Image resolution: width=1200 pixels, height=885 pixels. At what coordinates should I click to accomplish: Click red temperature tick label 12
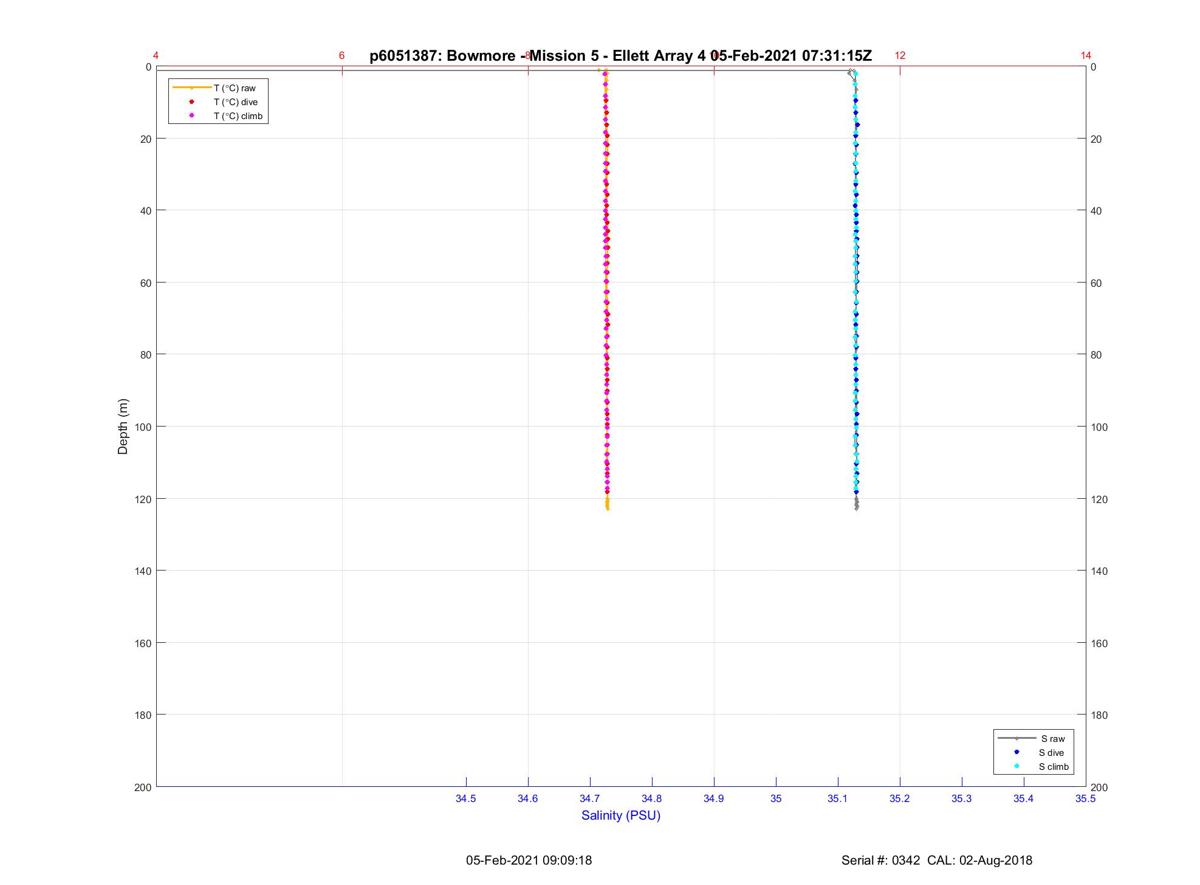900,55
